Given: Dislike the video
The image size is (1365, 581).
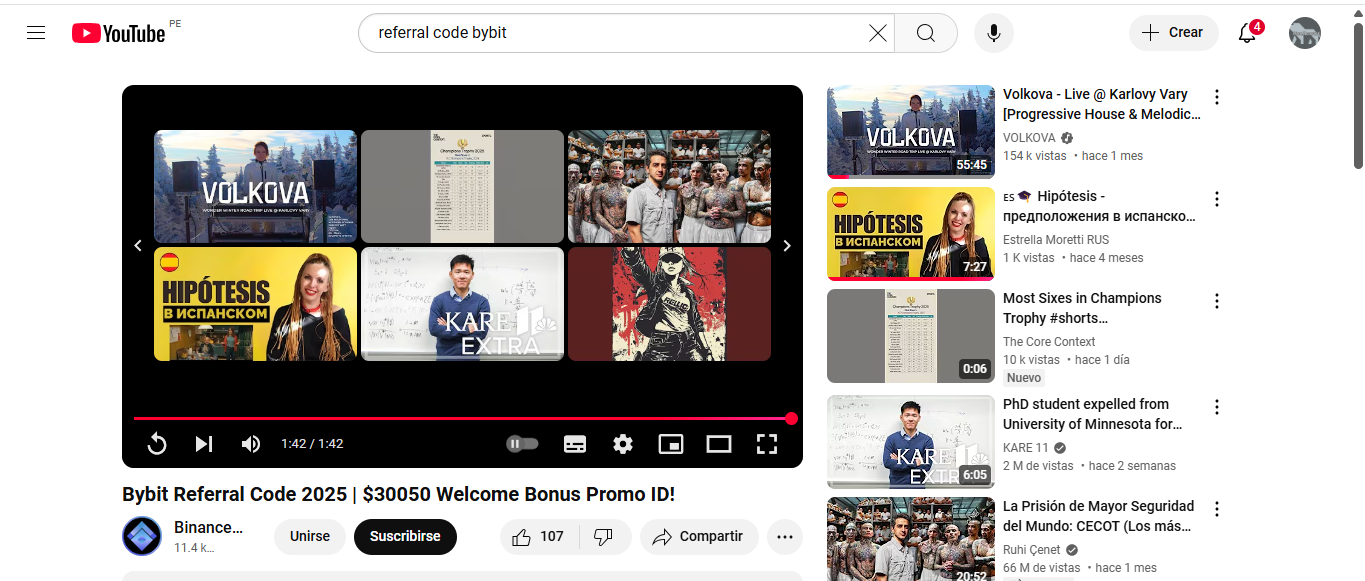Looking at the screenshot, I should [604, 537].
